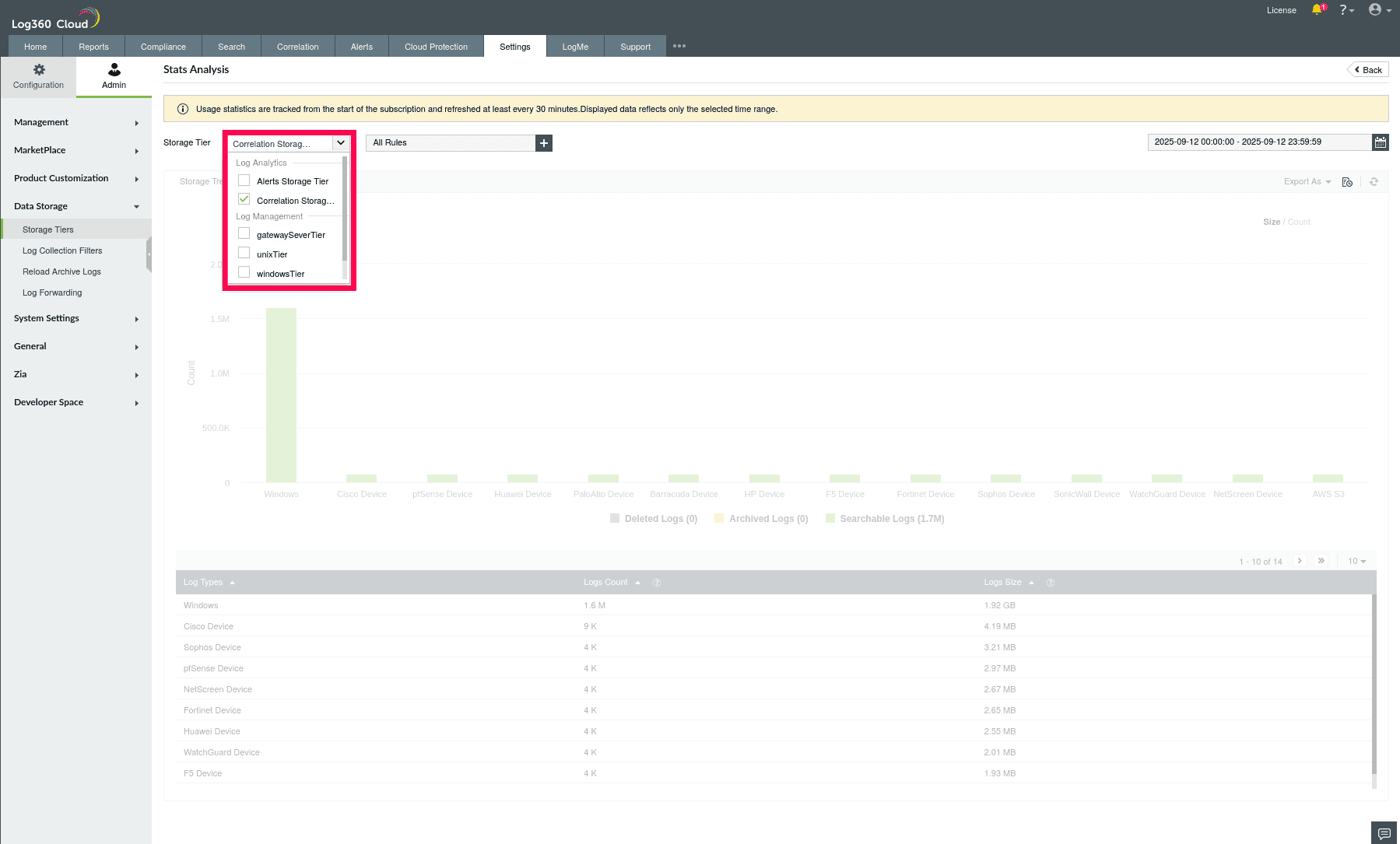
Task: Open the Support tab
Action: (x=636, y=47)
